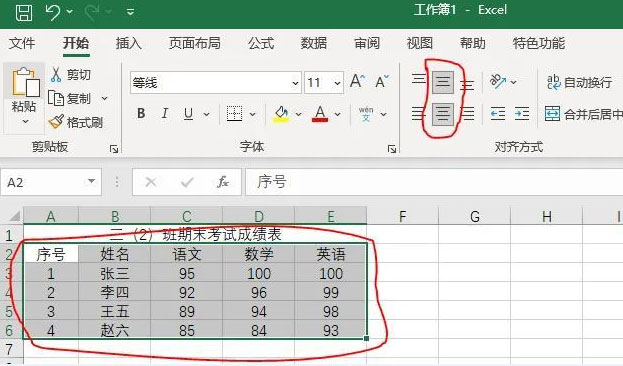This screenshot has width=623, height=366.
Task: Increase font size with large A
Action: pyautogui.click(x=358, y=82)
